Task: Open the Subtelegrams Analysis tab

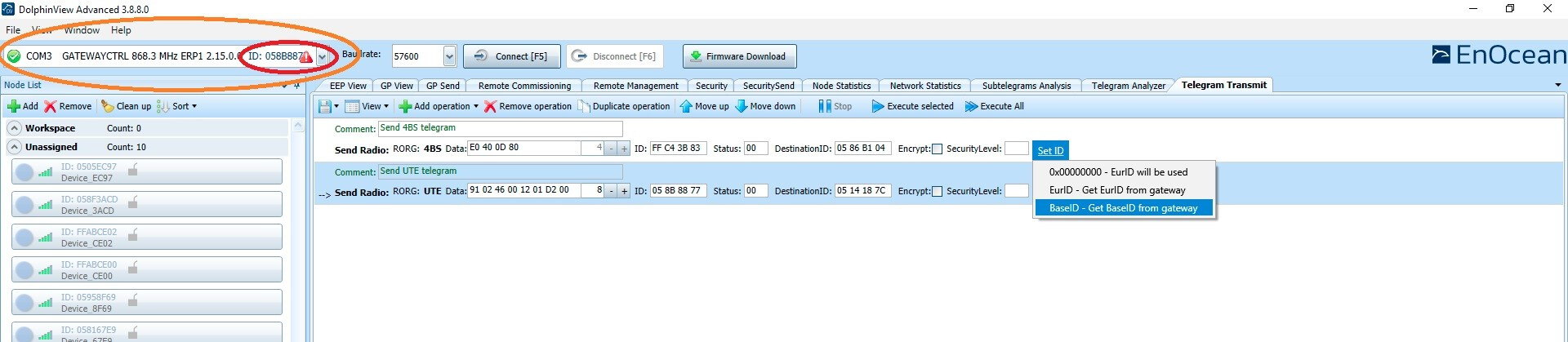Action: [1027, 86]
